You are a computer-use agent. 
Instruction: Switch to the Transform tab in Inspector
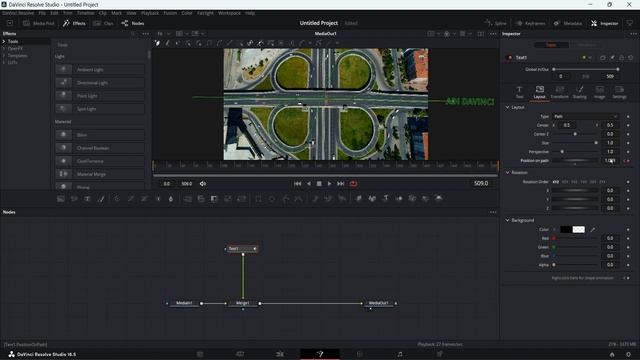coord(559,92)
